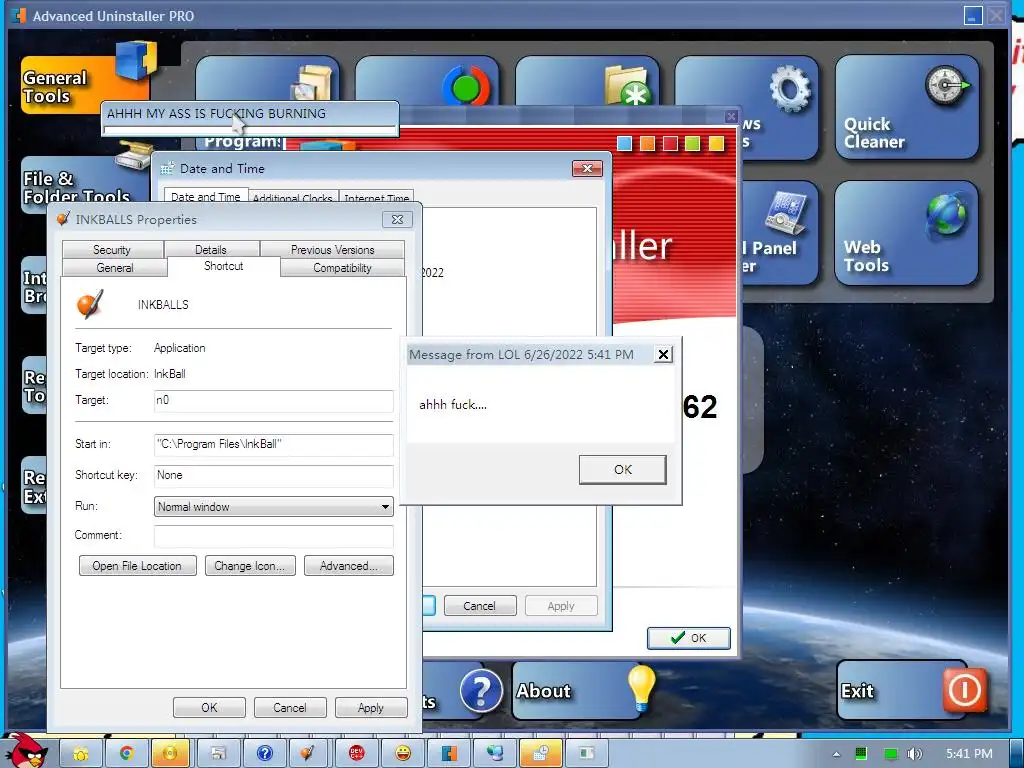
Task: Click the gear settings tile icon
Action: pyautogui.click(x=790, y=87)
